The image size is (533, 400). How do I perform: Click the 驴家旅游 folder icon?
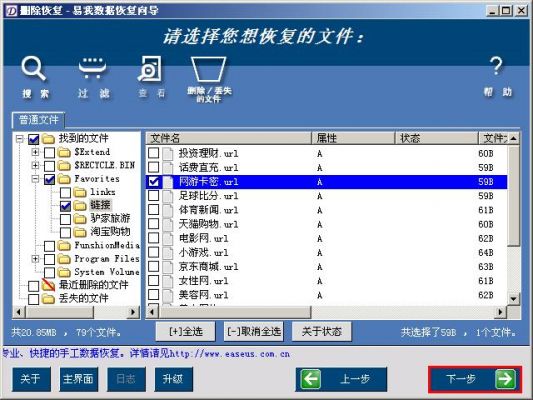[x=80, y=219]
